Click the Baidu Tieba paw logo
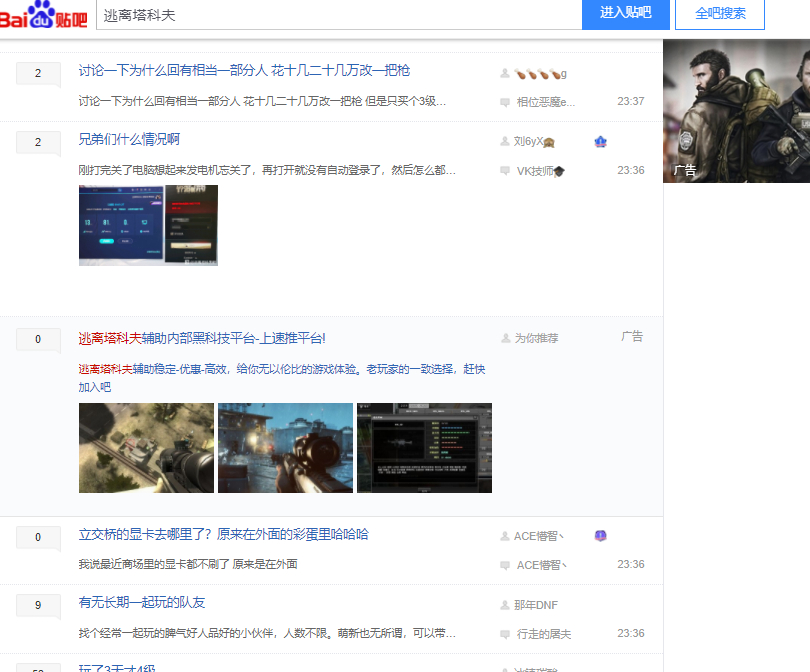The height and width of the screenshot is (672, 810). [x=43, y=14]
